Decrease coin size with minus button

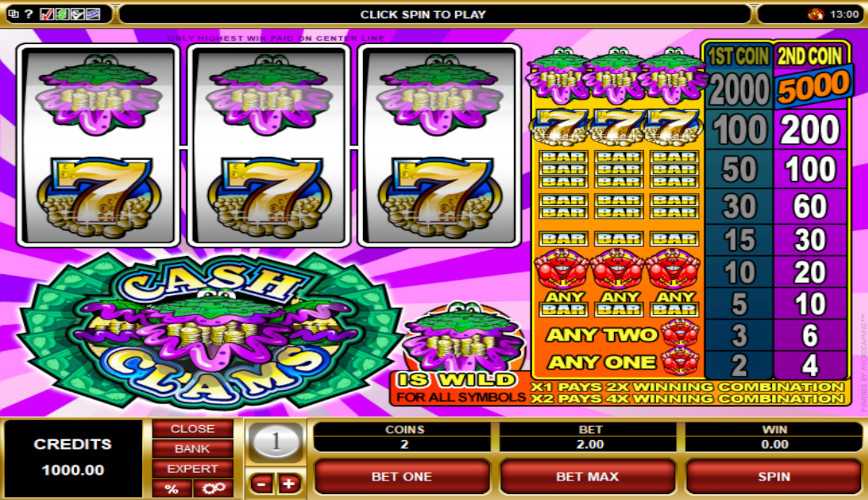[261, 484]
